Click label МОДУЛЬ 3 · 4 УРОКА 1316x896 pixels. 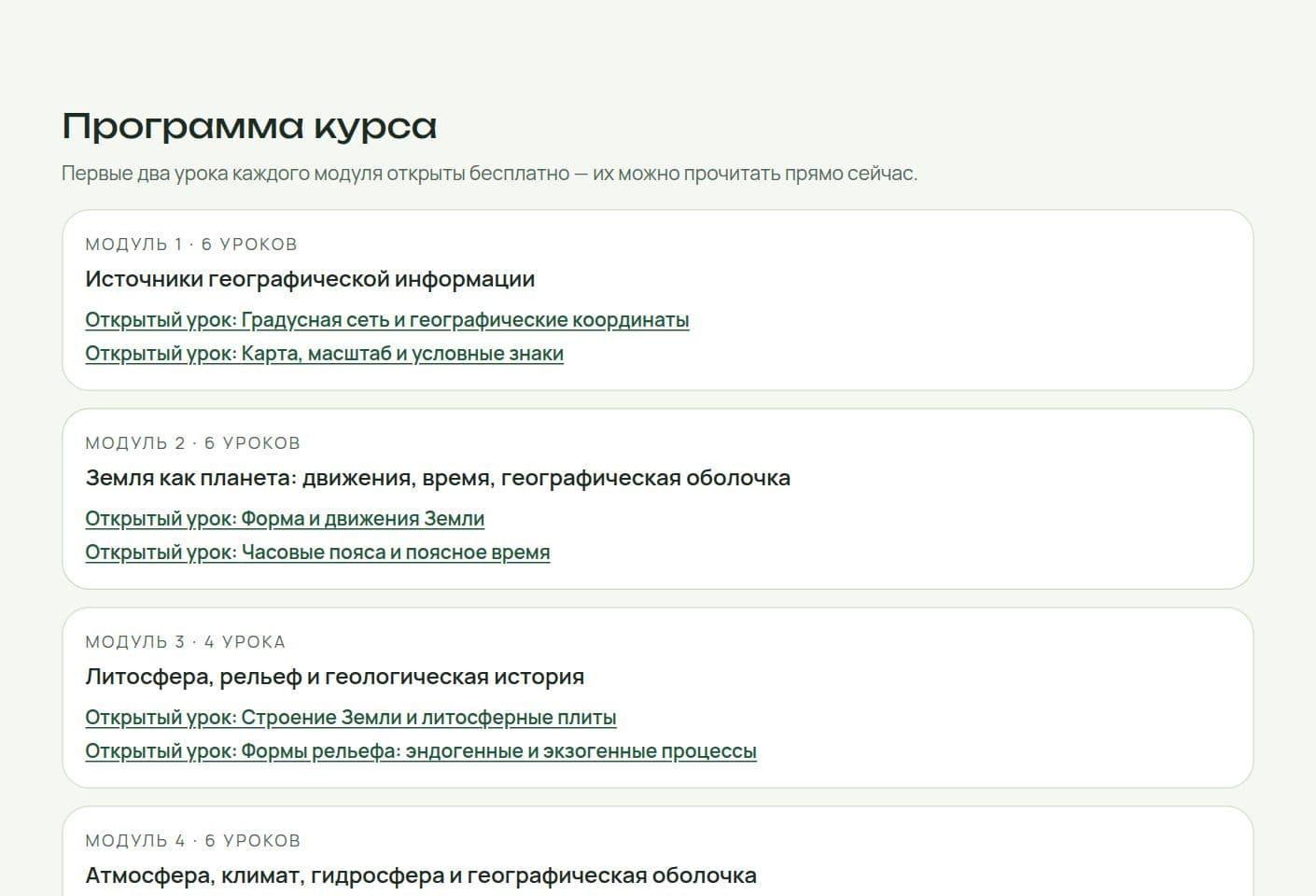tap(186, 642)
